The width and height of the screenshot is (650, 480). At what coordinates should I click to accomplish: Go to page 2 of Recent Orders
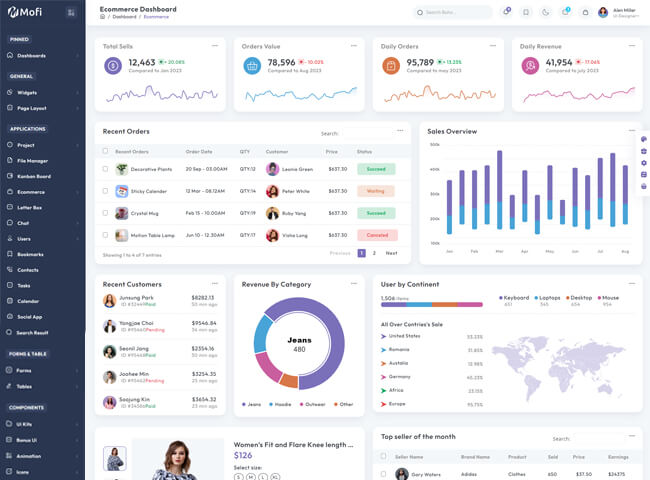pyautogui.click(x=374, y=253)
